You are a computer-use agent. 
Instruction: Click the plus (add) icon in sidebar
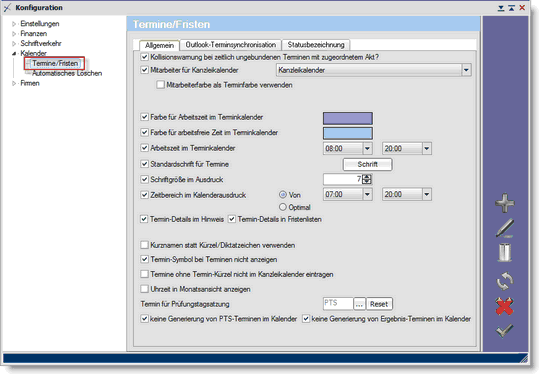(505, 202)
